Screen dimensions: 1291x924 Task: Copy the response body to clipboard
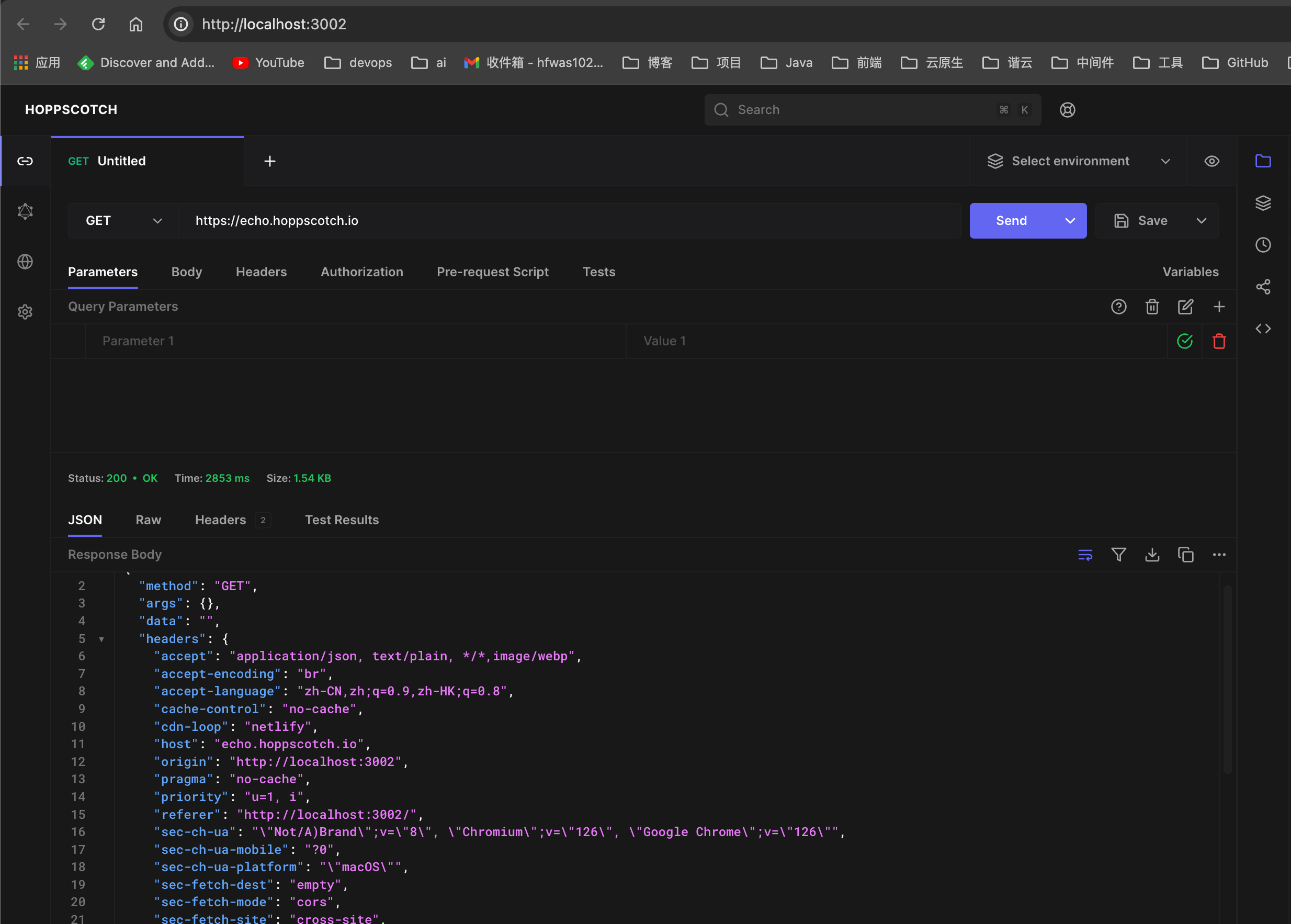click(1185, 554)
